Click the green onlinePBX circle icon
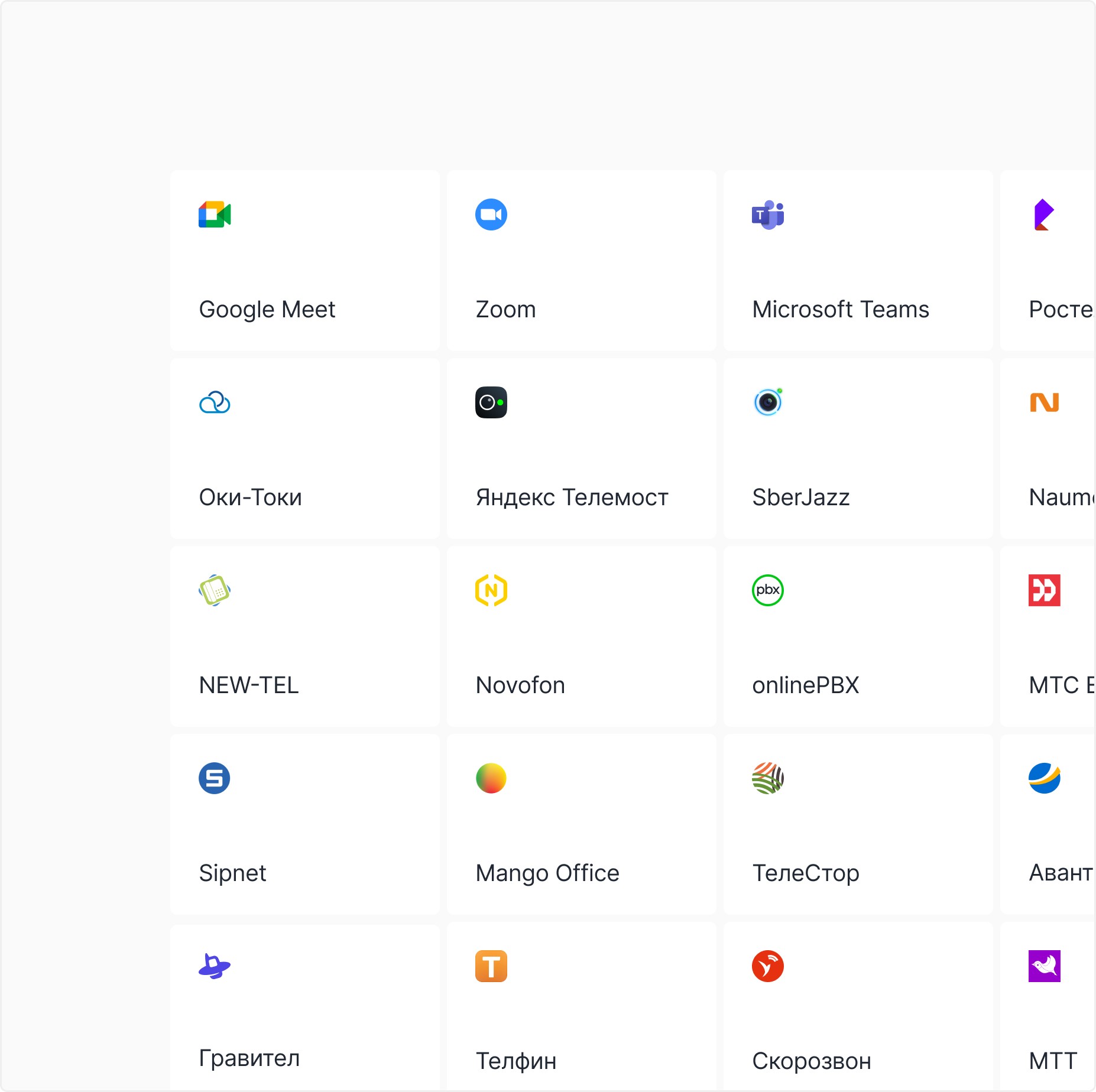The width and height of the screenshot is (1096, 1092). tap(768, 590)
